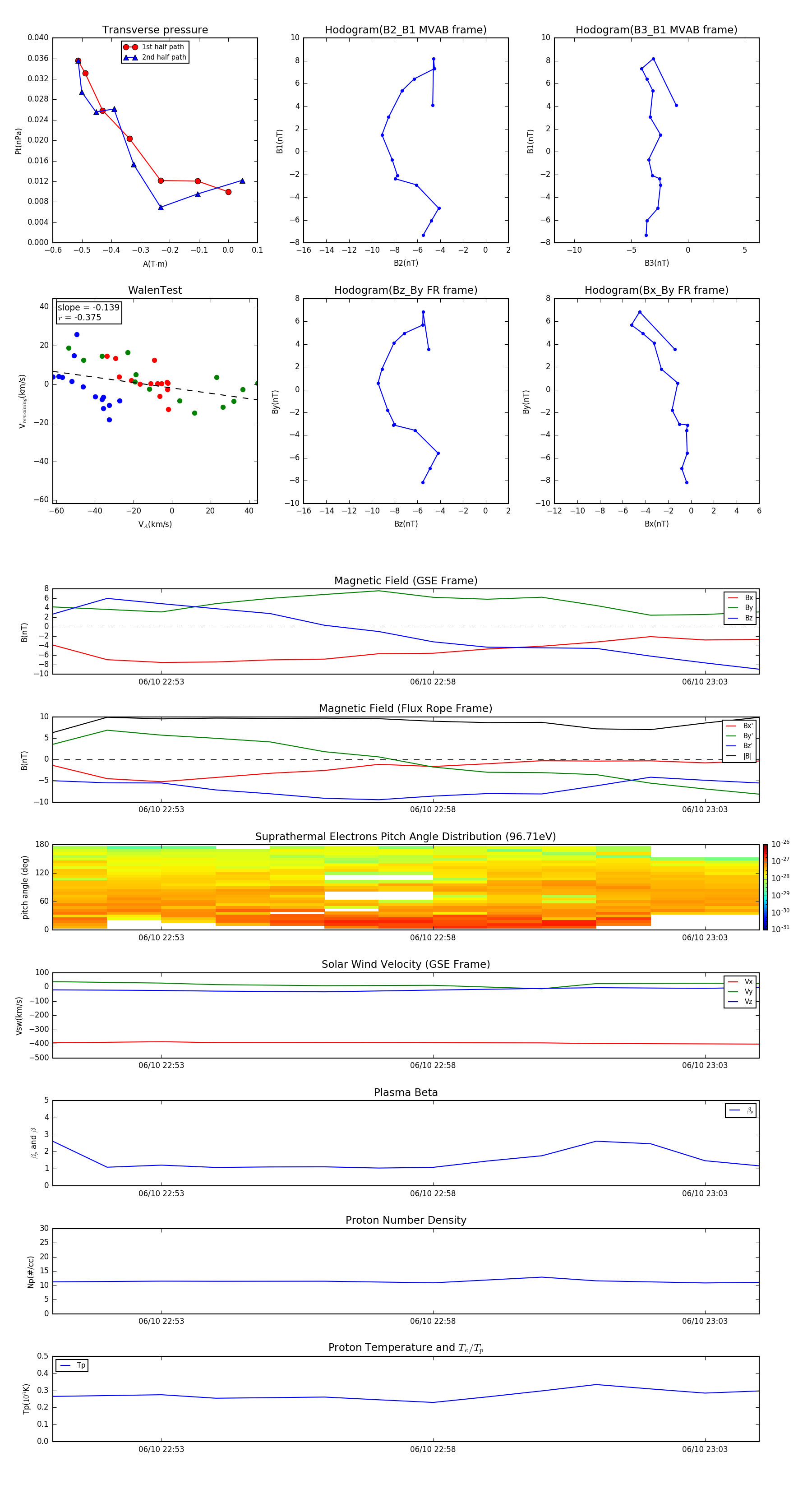This screenshot has height=1489, width=812.
Task: Select the 'B3(nT)' x-axis label
Action: (656, 263)
